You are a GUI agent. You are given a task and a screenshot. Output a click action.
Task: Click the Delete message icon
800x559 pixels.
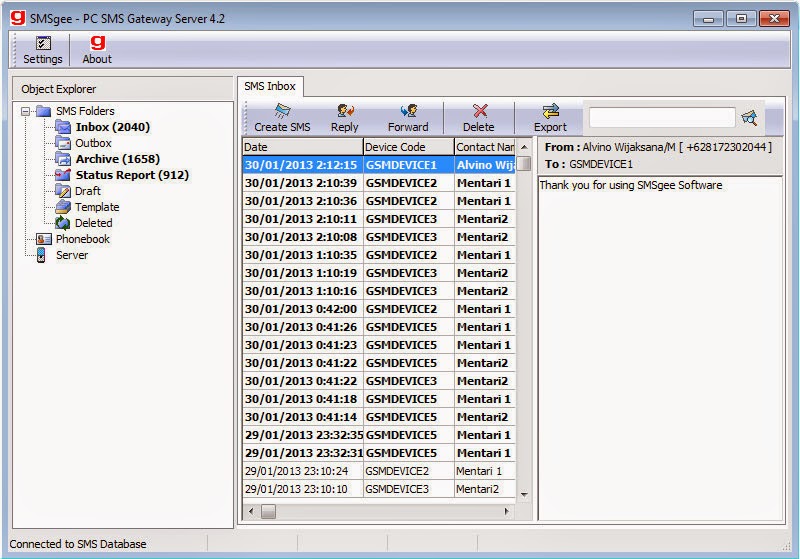tap(480, 111)
